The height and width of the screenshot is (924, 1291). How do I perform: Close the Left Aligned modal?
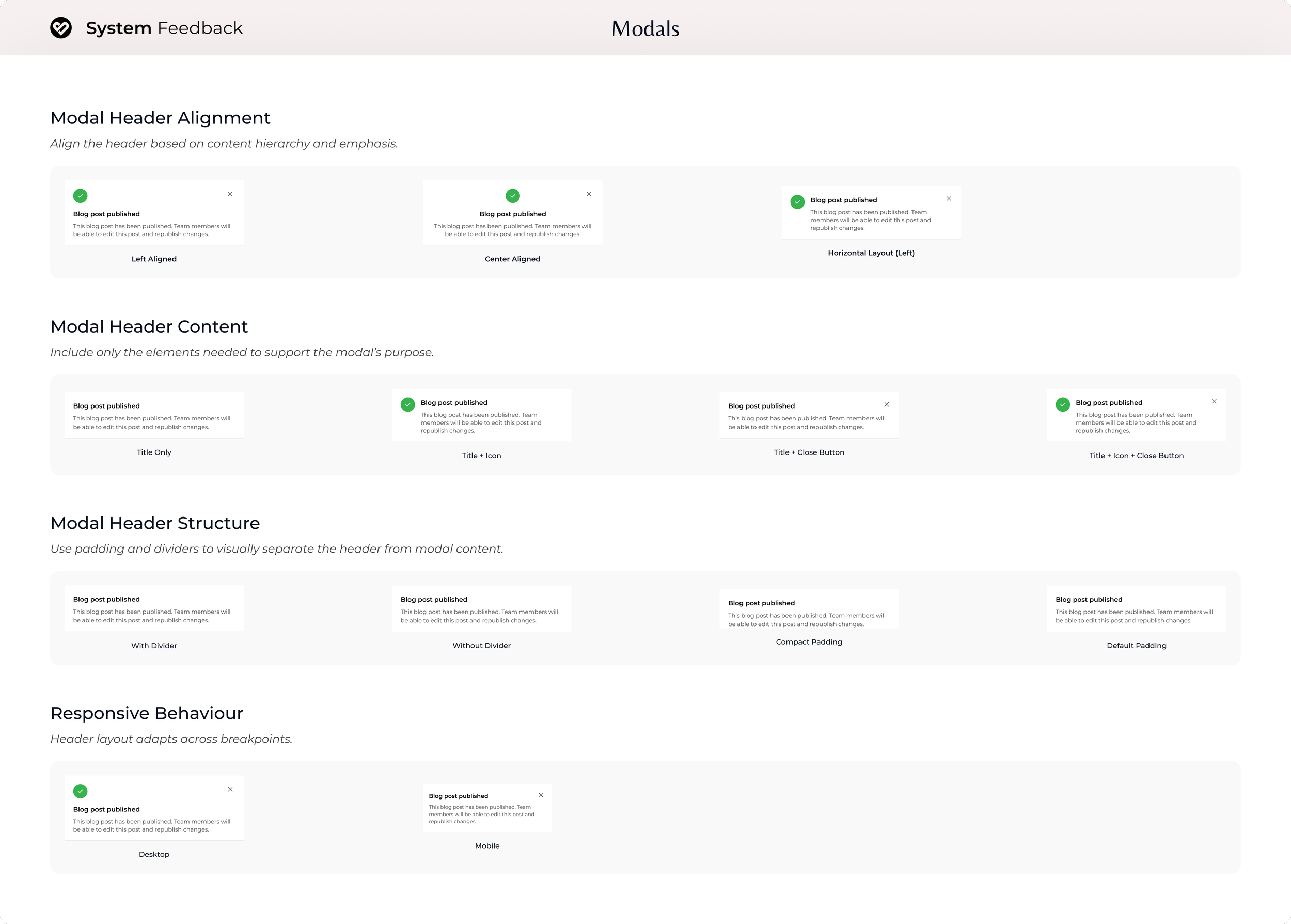230,194
